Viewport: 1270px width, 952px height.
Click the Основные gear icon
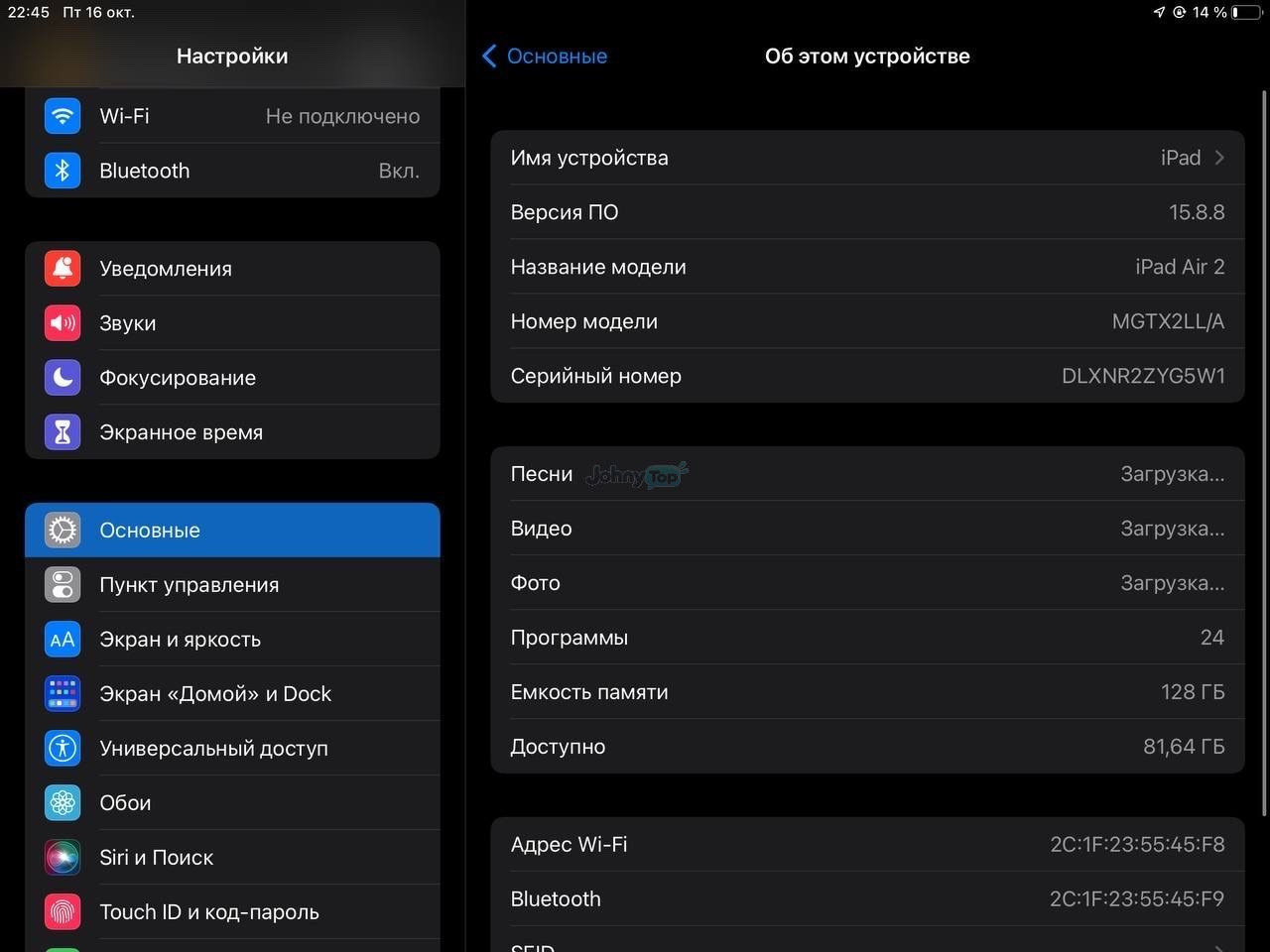pos(63,531)
